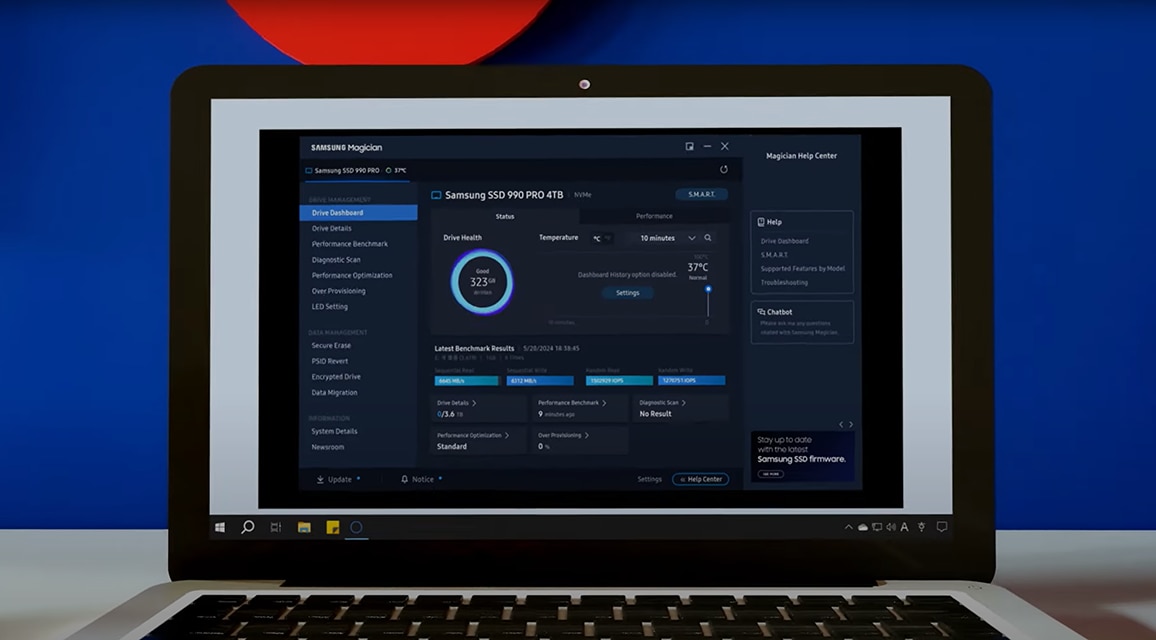Image resolution: width=1156 pixels, height=640 pixels.
Task: Switch to the Status tab
Action: (x=505, y=216)
